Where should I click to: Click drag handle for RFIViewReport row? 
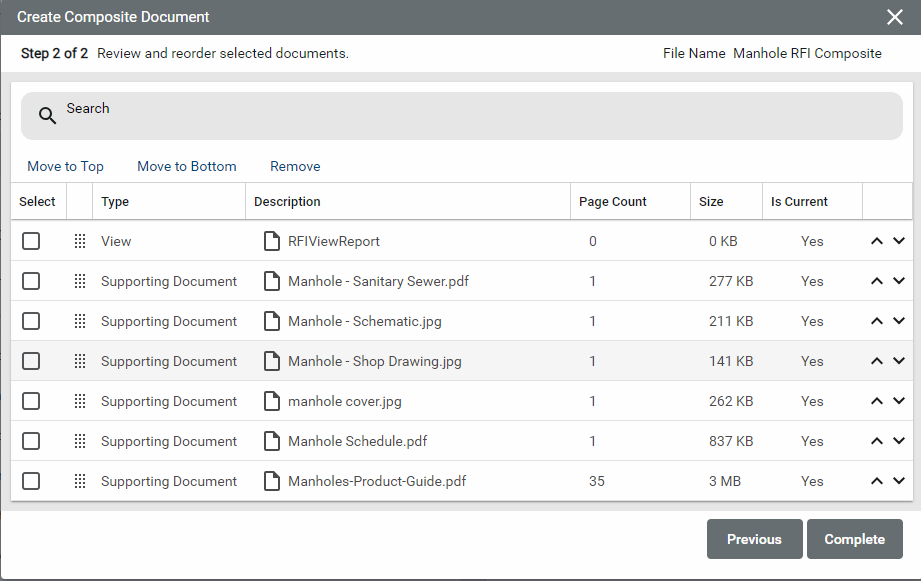(80, 241)
